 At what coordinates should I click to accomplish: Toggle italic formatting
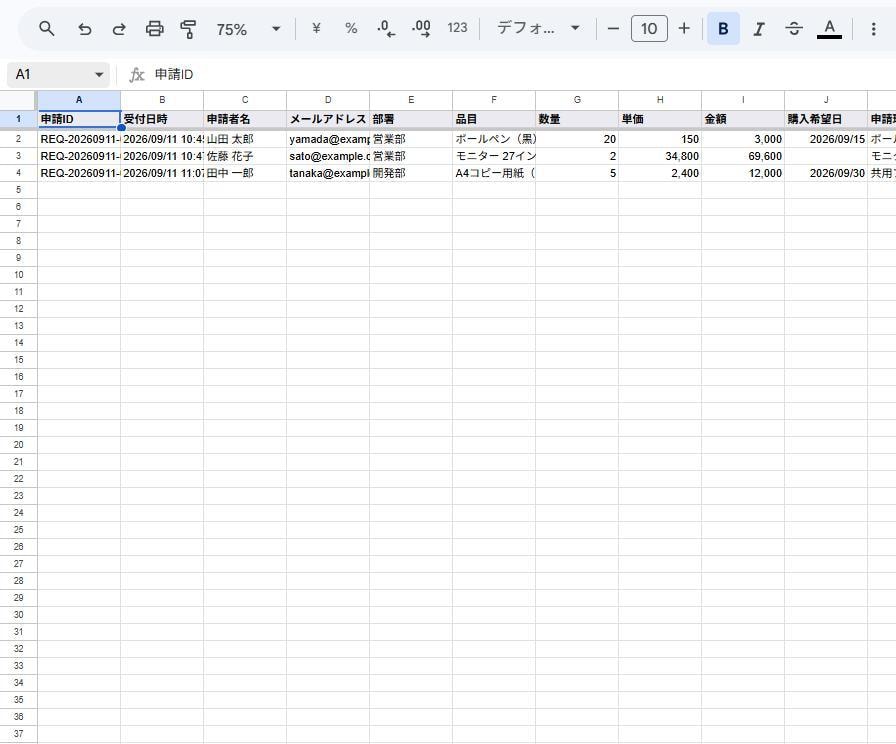(758, 28)
